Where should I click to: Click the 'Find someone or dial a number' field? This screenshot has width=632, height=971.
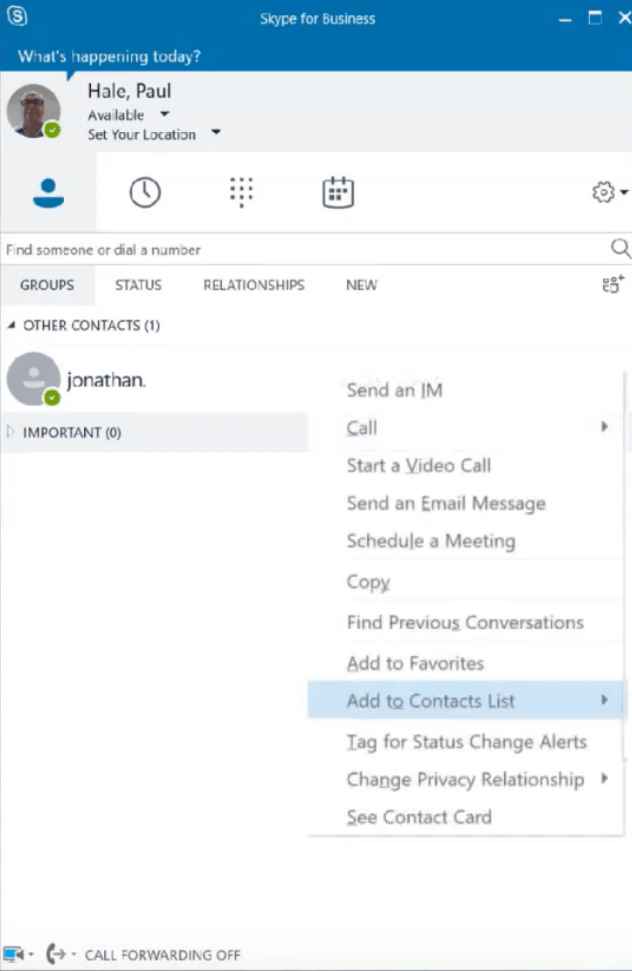point(300,249)
